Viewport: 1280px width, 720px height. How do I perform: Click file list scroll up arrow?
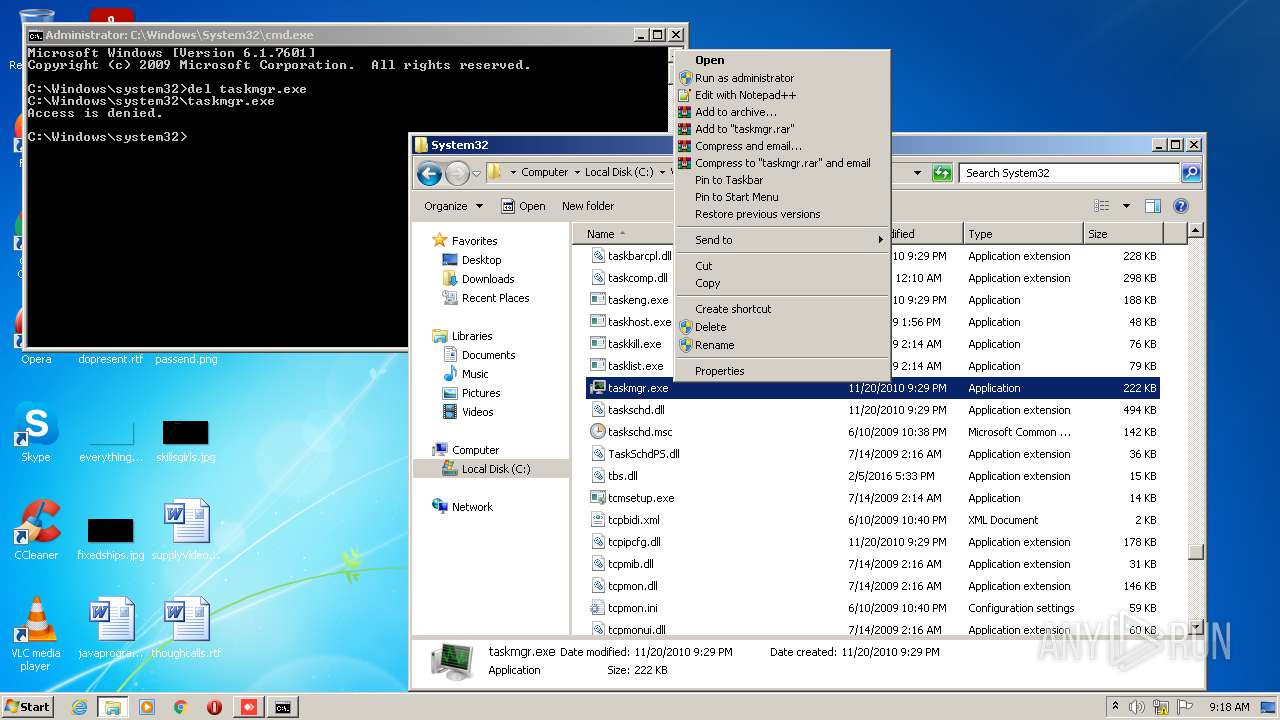pos(1195,231)
